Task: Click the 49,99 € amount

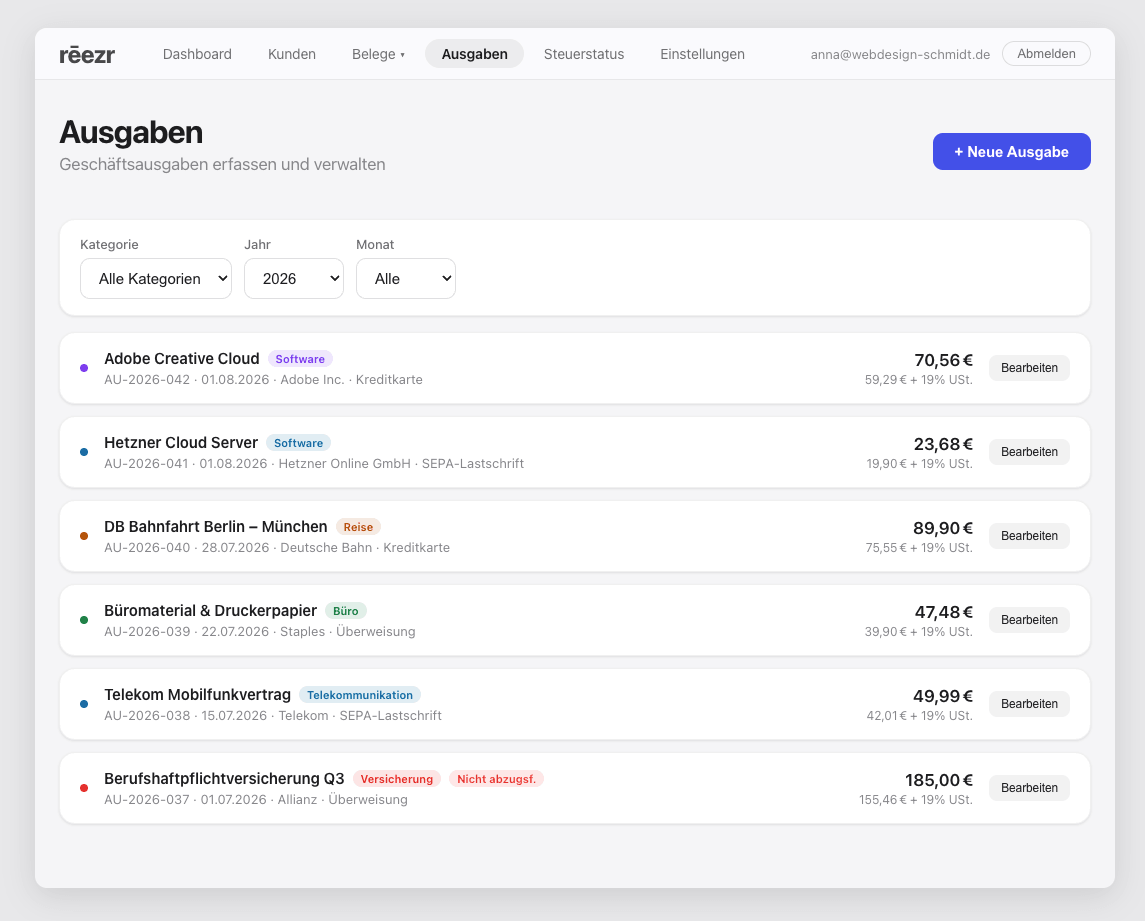Action: tap(943, 696)
